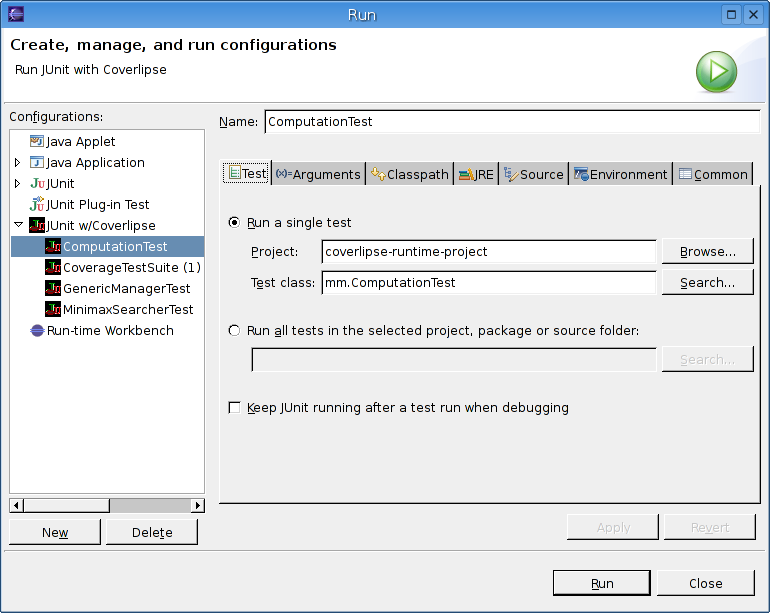Select the Run a single test option
Image resolution: width=770 pixels, height=613 pixels.
[x=235, y=223]
